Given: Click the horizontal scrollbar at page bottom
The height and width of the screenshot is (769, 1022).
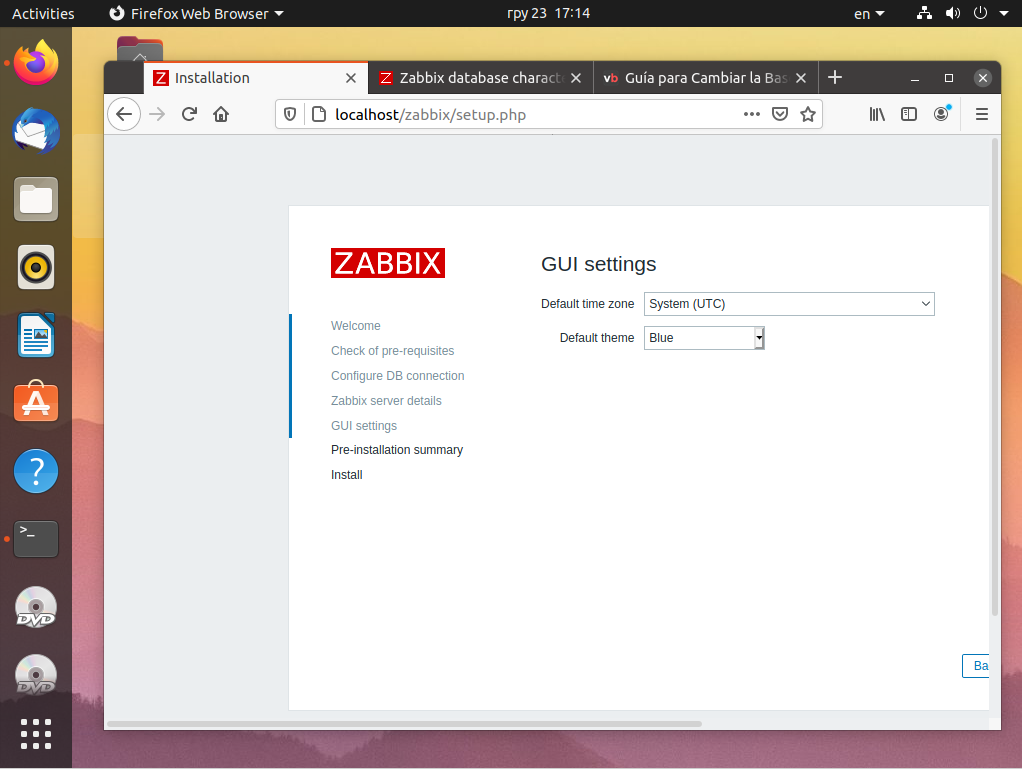Looking at the screenshot, I should (404, 724).
